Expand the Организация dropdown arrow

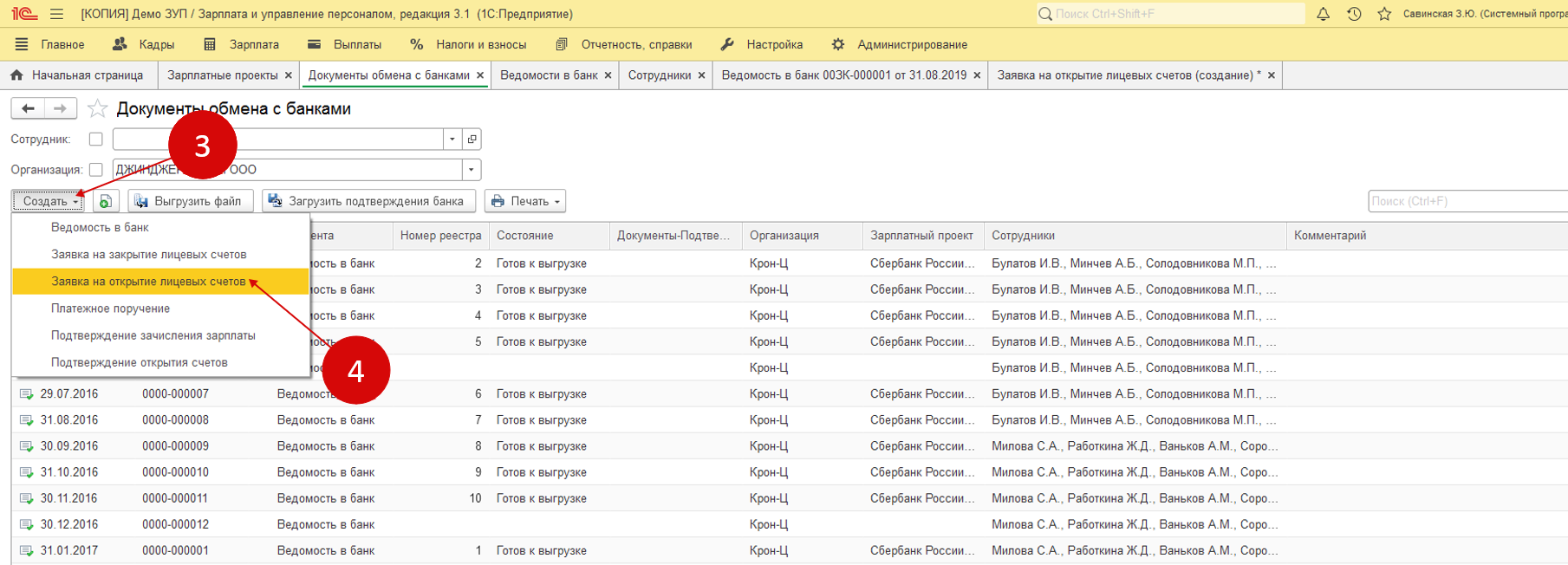pyautogui.click(x=471, y=170)
